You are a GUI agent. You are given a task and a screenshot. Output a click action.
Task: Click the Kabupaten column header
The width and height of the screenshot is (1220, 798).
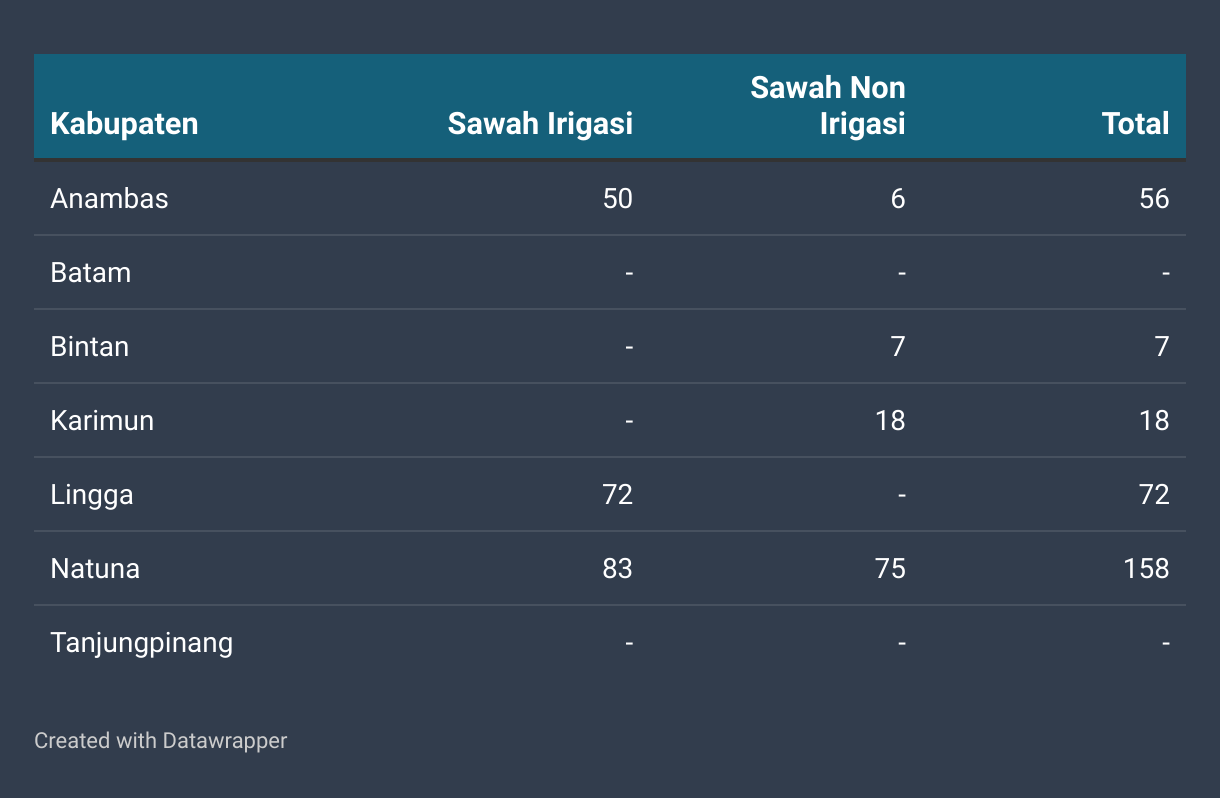124,124
